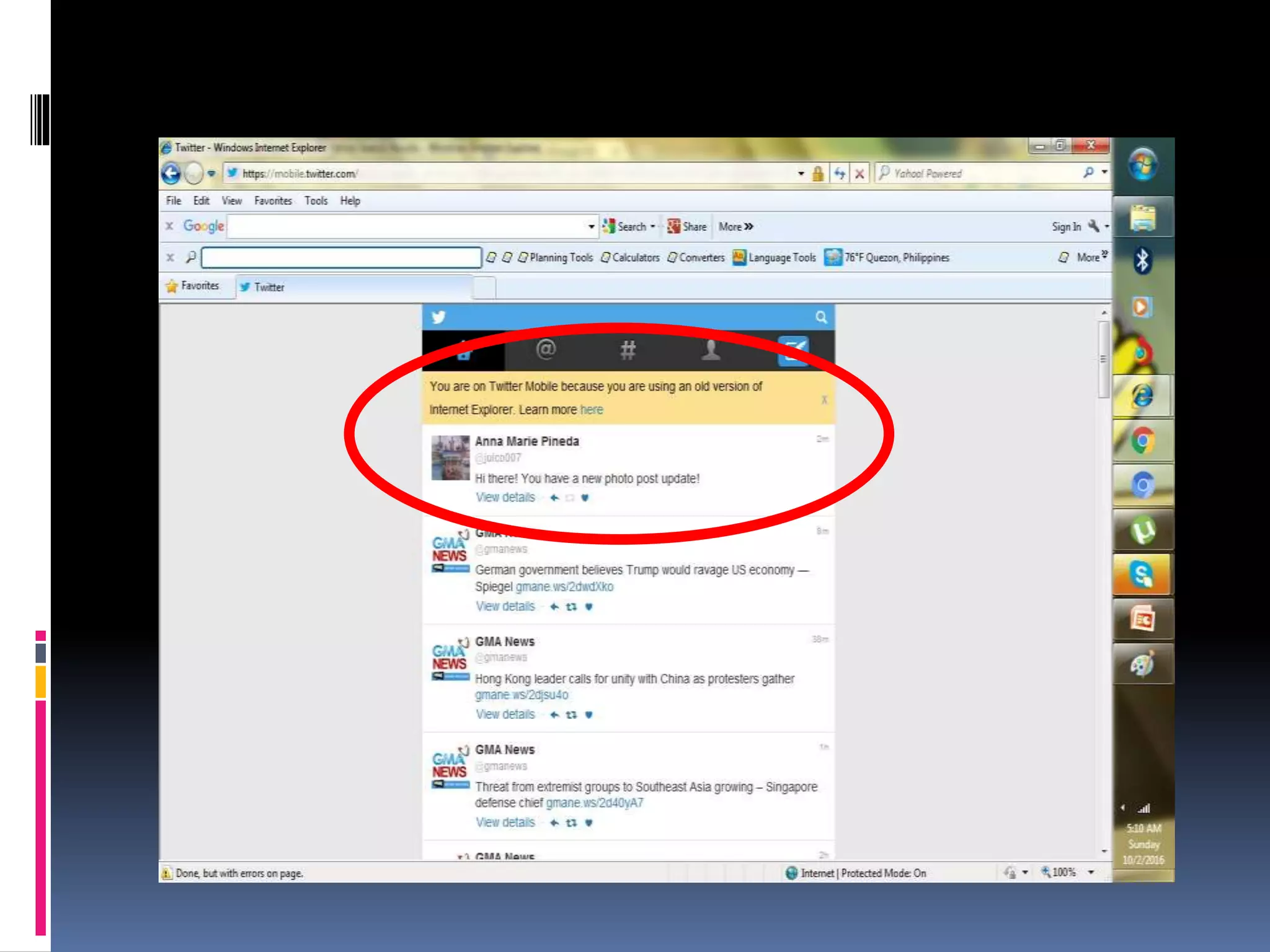Expand the address bar history dropdown
This screenshot has height=952, width=1270.
coord(801,174)
